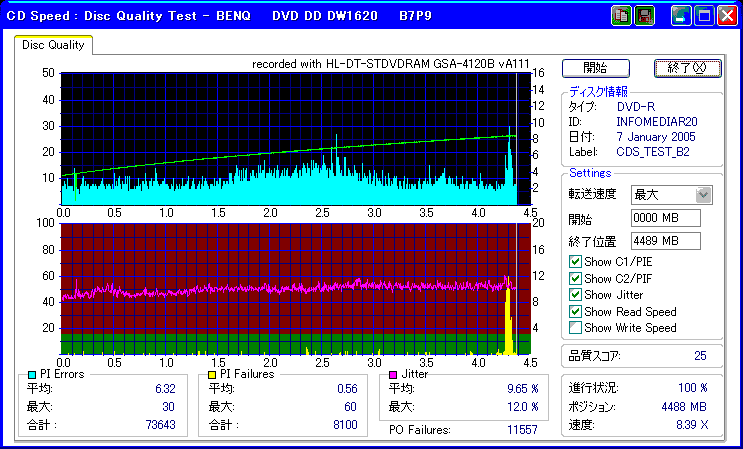743x449 pixels.
Task: Click the lower PI Failures jitter graph
Action: point(296,288)
